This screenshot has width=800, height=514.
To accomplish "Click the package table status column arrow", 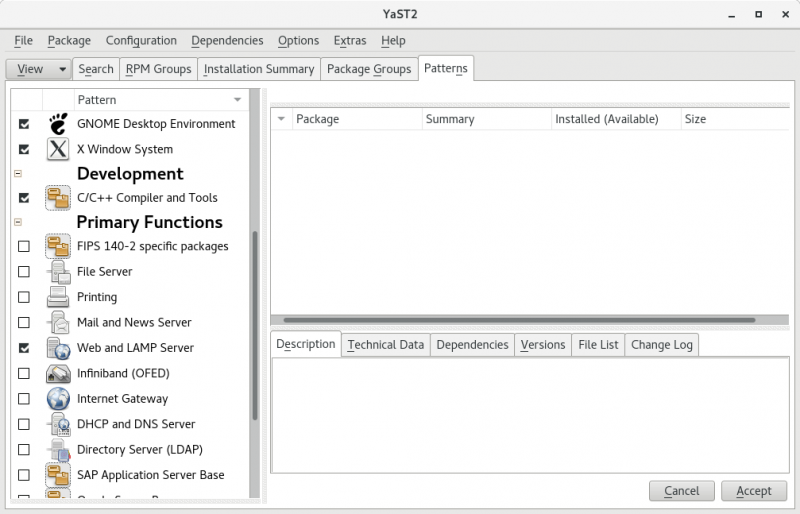I will pyautogui.click(x=281, y=119).
